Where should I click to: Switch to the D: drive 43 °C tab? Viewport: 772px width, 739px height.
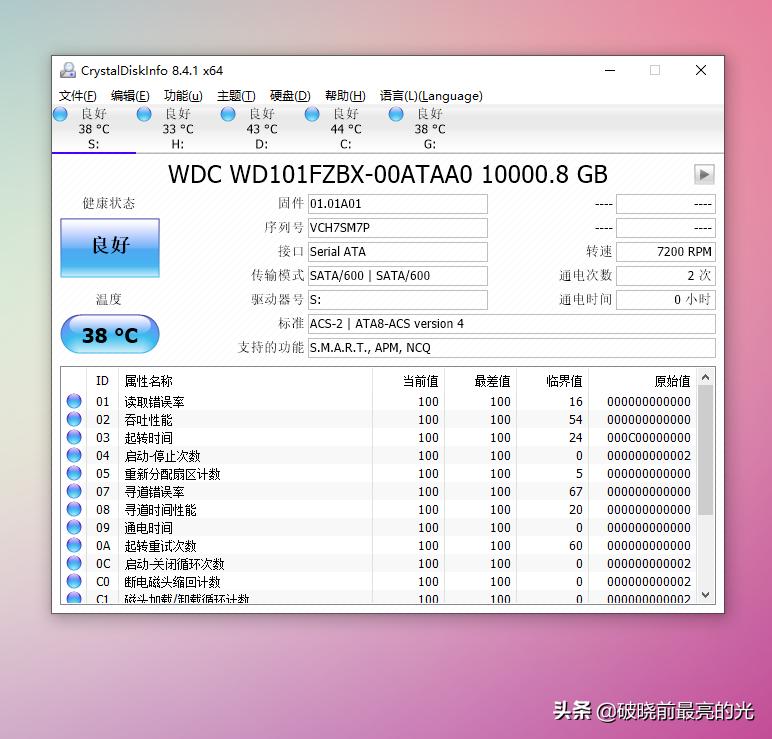(x=261, y=129)
